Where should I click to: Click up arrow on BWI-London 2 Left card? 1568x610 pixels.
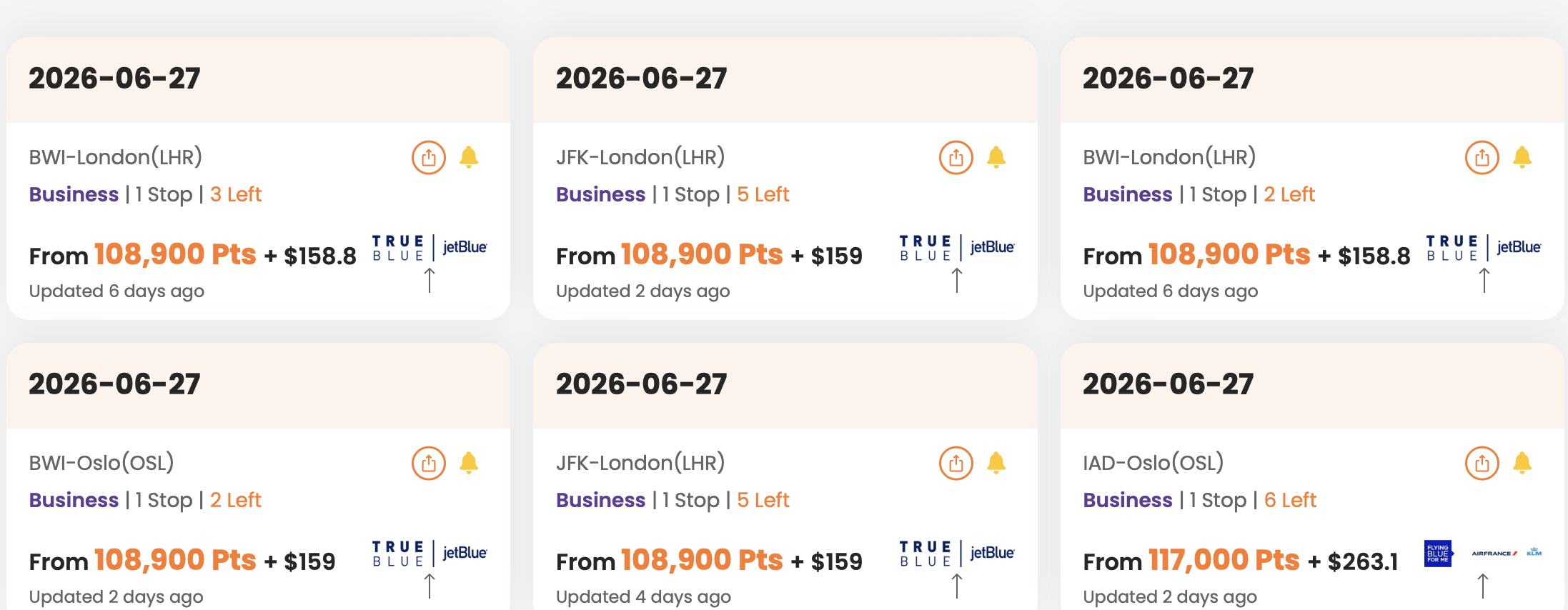[x=1484, y=280]
